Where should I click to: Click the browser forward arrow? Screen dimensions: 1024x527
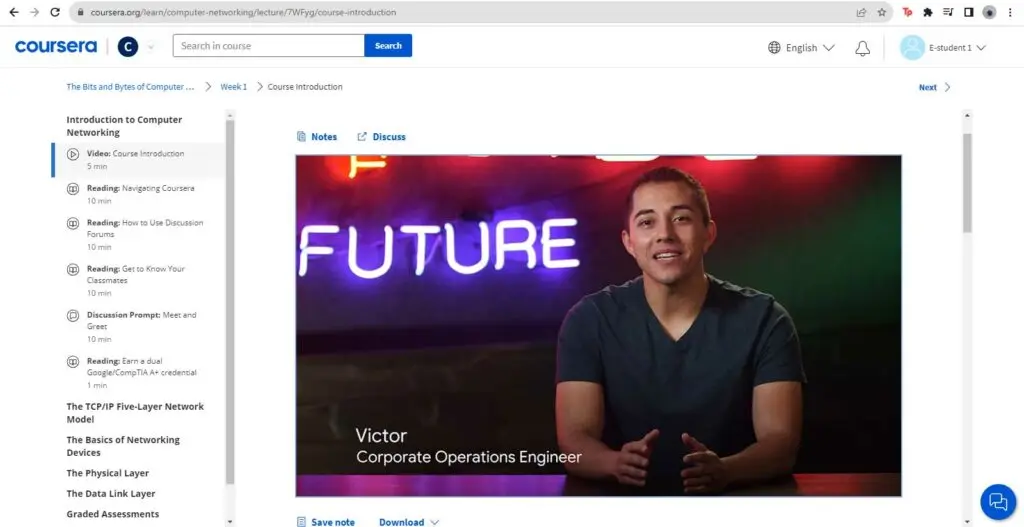tap(34, 12)
